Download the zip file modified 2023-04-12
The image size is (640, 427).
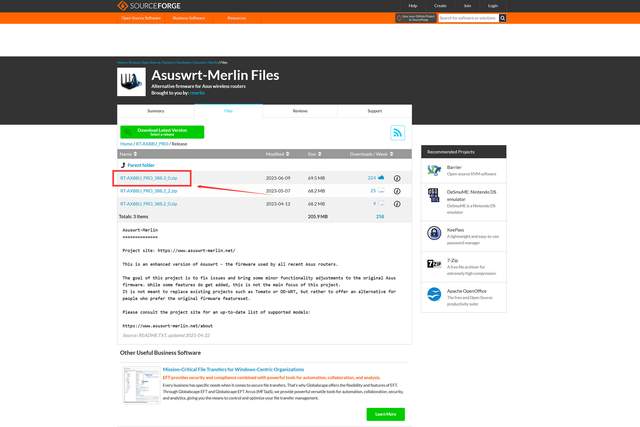(x=149, y=204)
